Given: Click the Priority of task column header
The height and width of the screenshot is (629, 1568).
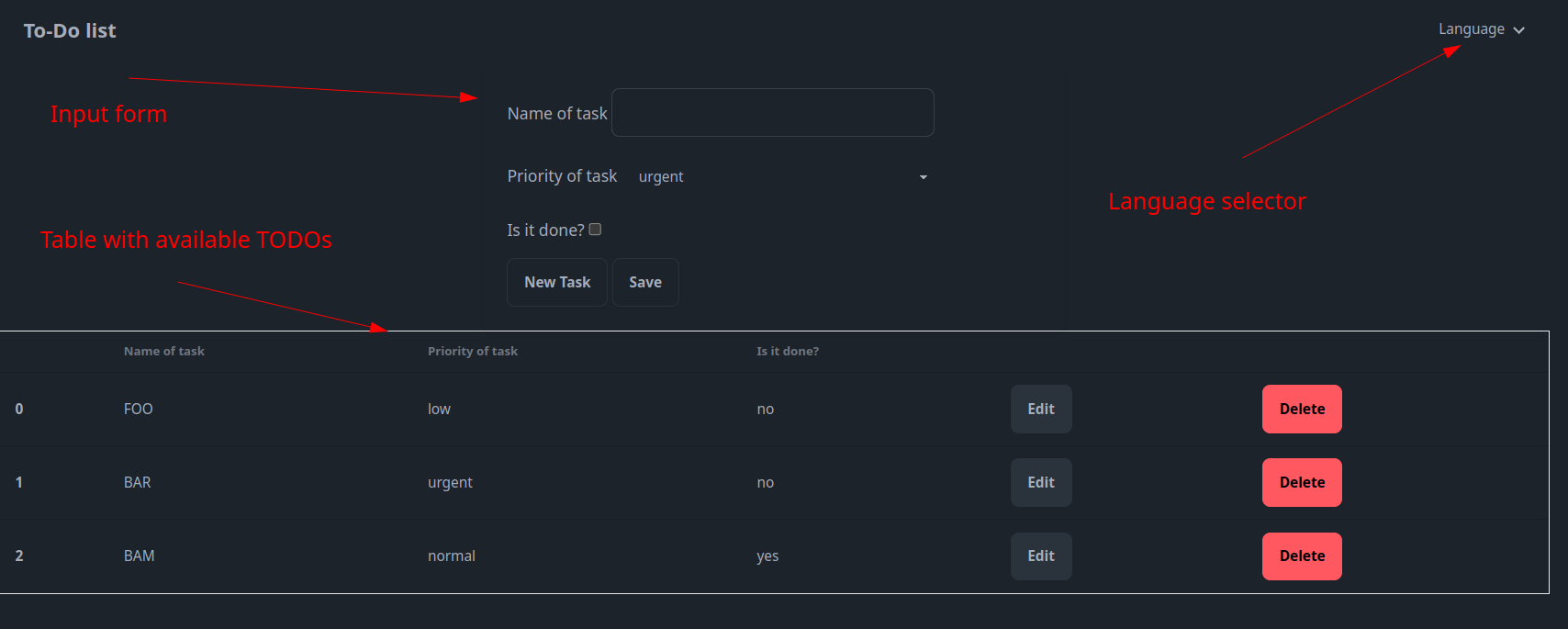Looking at the screenshot, I should [x=473, y=351].
